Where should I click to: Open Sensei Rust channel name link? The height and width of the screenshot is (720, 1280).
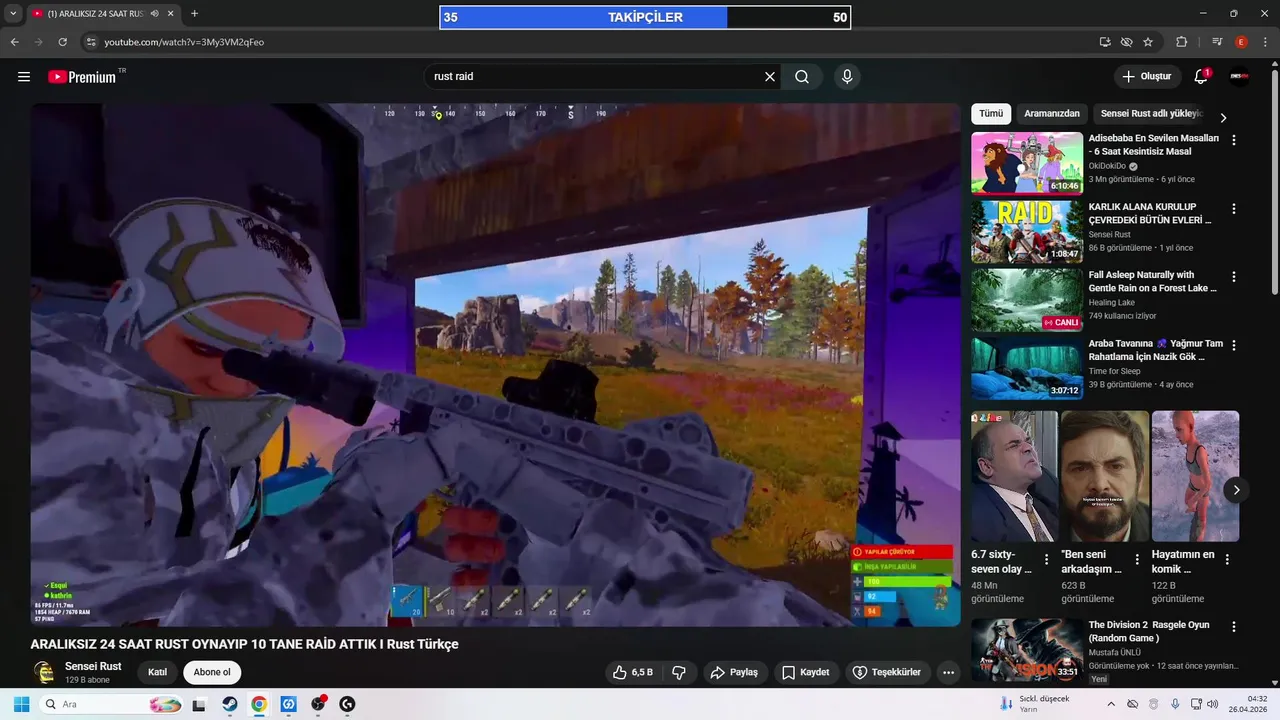93,666
